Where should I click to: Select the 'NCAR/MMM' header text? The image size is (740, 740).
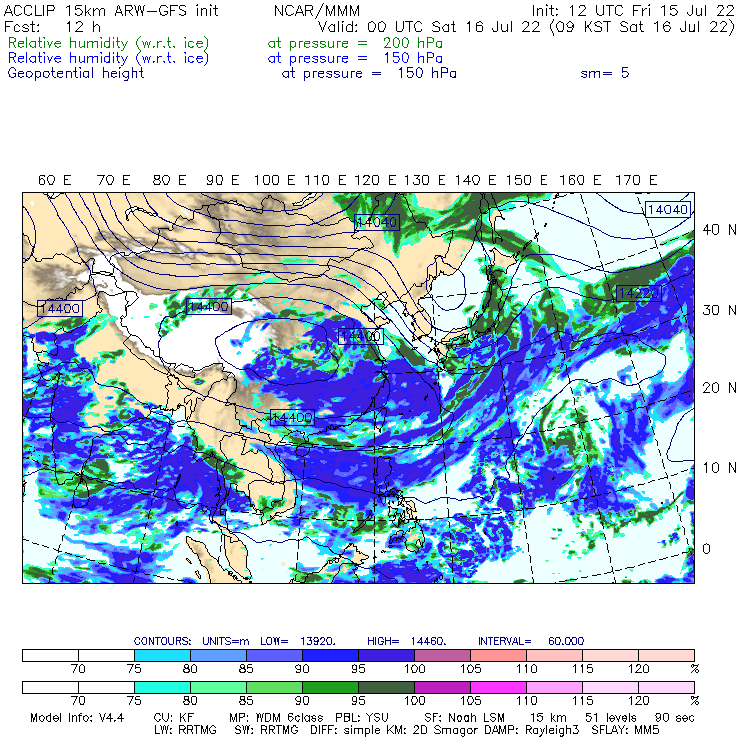point(317,11)
